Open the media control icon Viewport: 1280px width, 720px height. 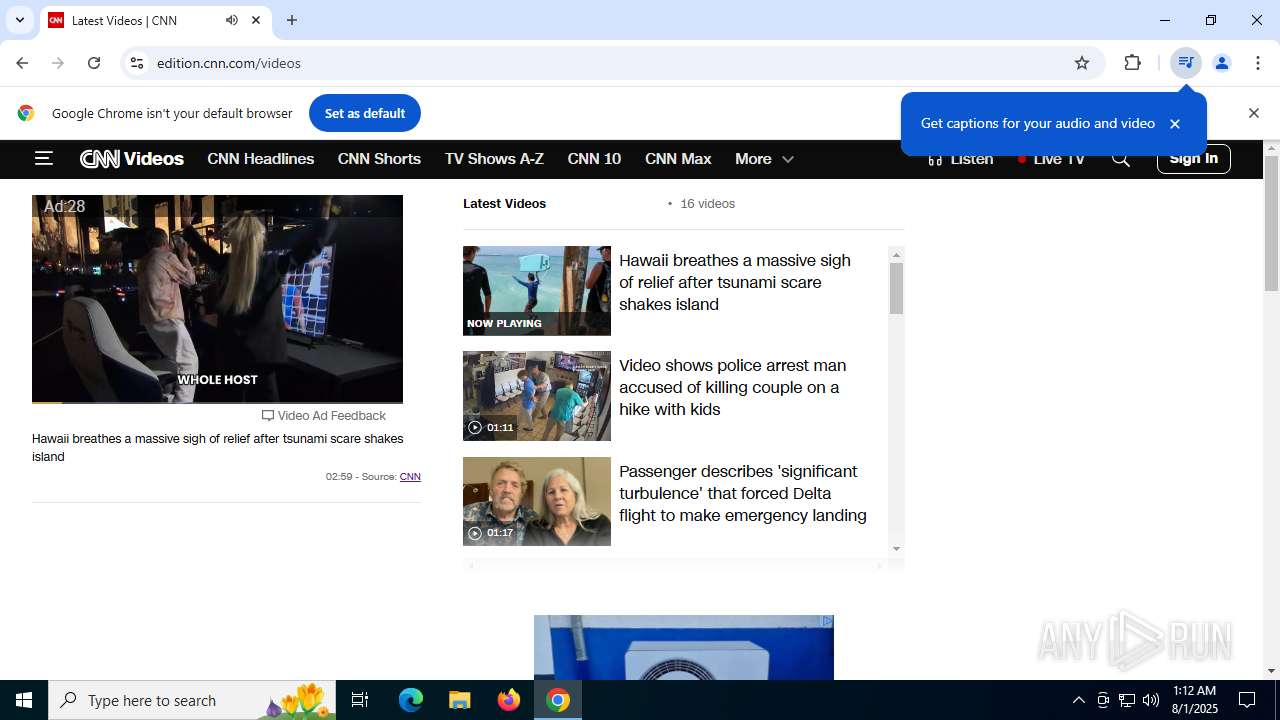(x=1186, y=63)
